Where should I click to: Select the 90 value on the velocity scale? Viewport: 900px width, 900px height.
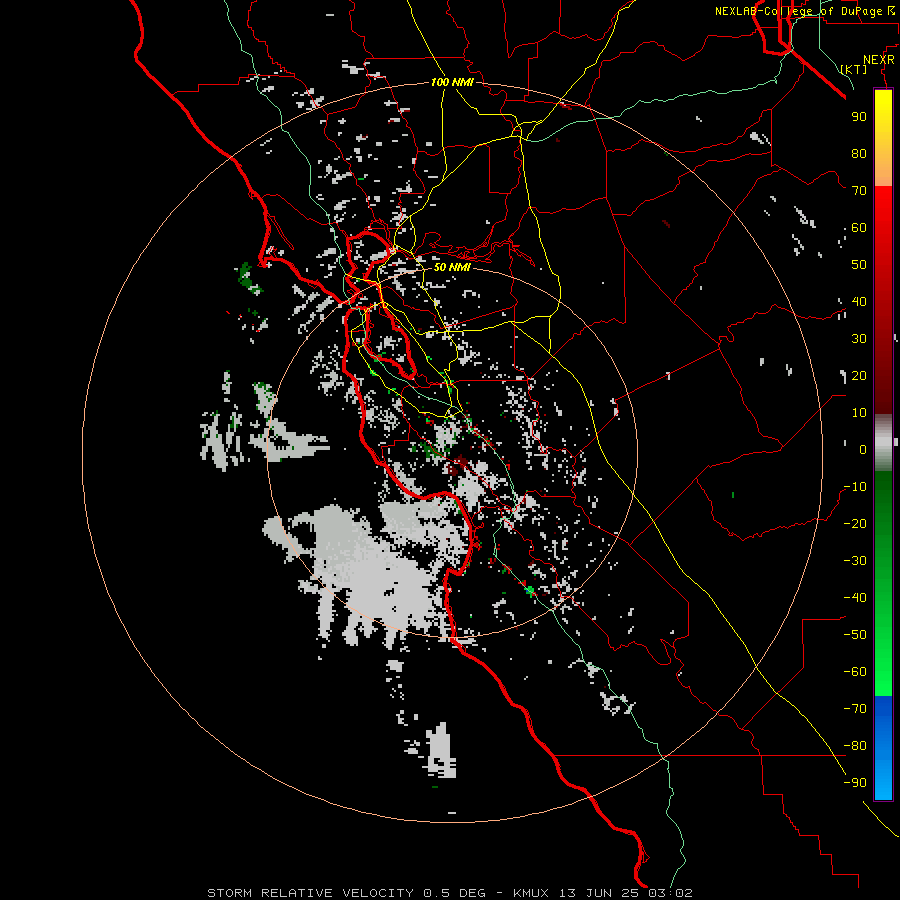coord(859,117)
